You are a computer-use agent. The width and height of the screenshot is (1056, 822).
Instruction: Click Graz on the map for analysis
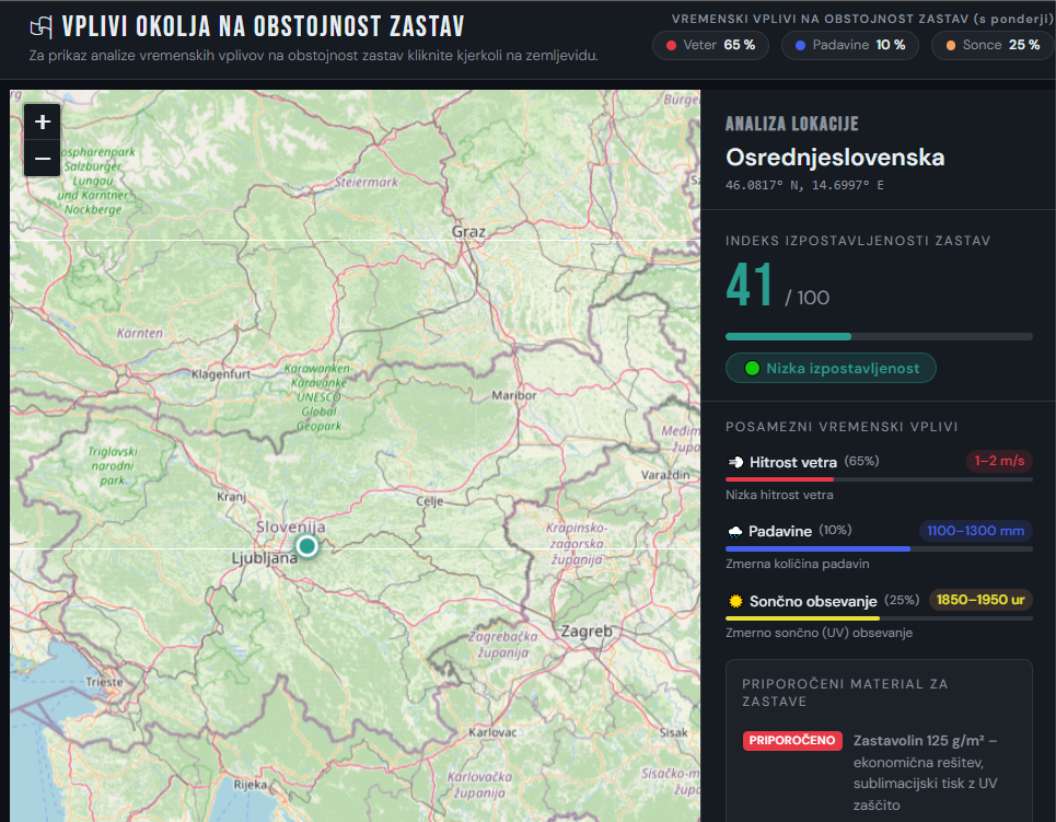click(471, 231)
